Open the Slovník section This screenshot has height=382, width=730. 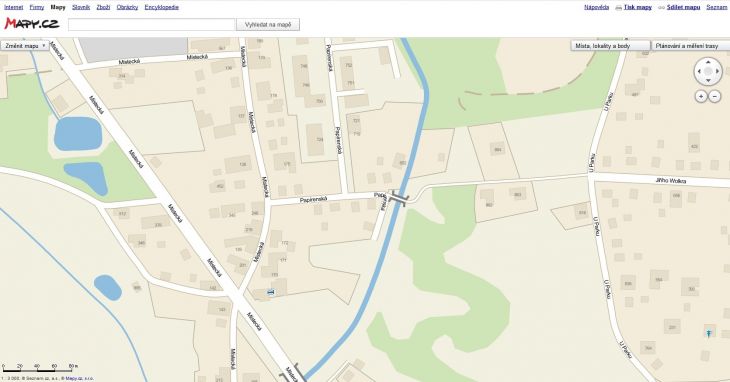pos(81,7)
